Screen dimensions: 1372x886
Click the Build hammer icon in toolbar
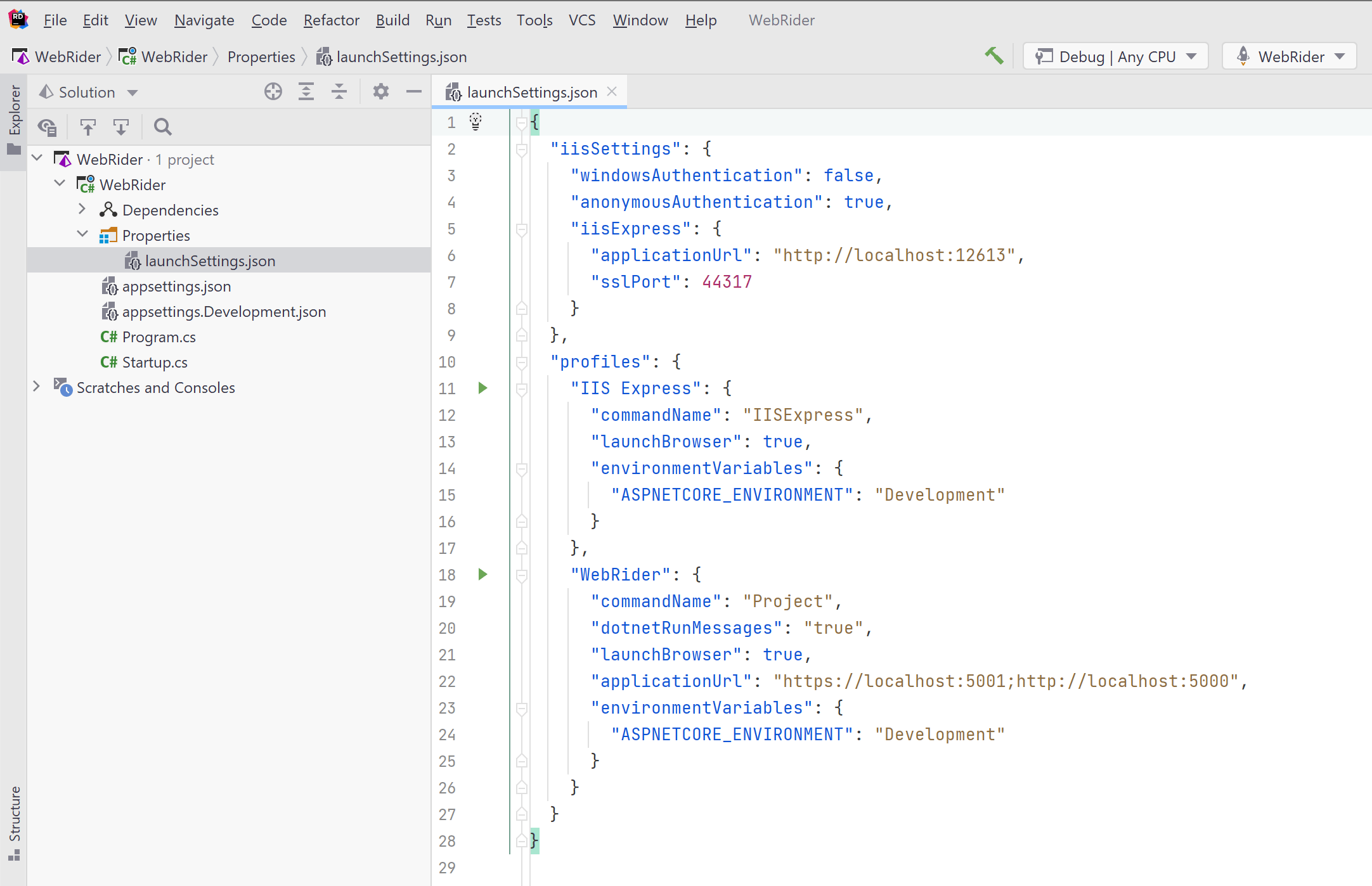coord(994,56)
